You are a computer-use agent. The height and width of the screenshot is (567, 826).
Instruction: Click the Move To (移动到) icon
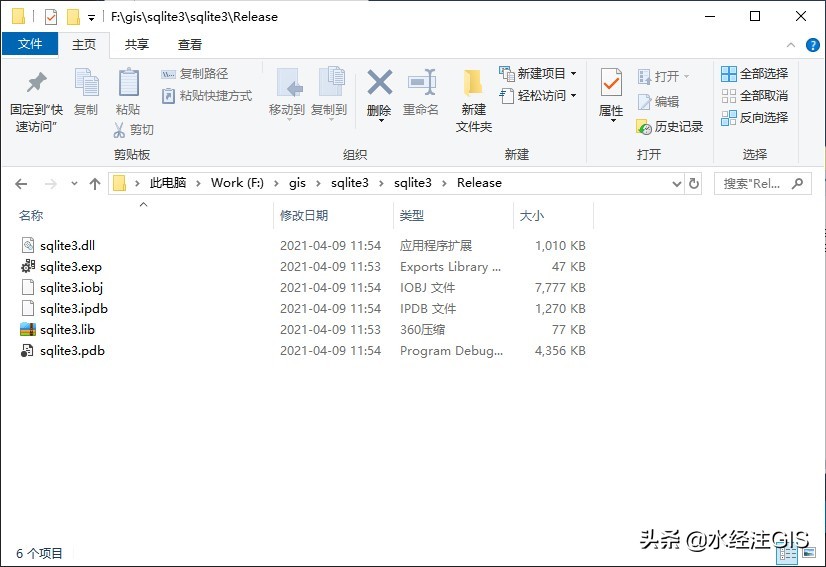click(289, 83)
